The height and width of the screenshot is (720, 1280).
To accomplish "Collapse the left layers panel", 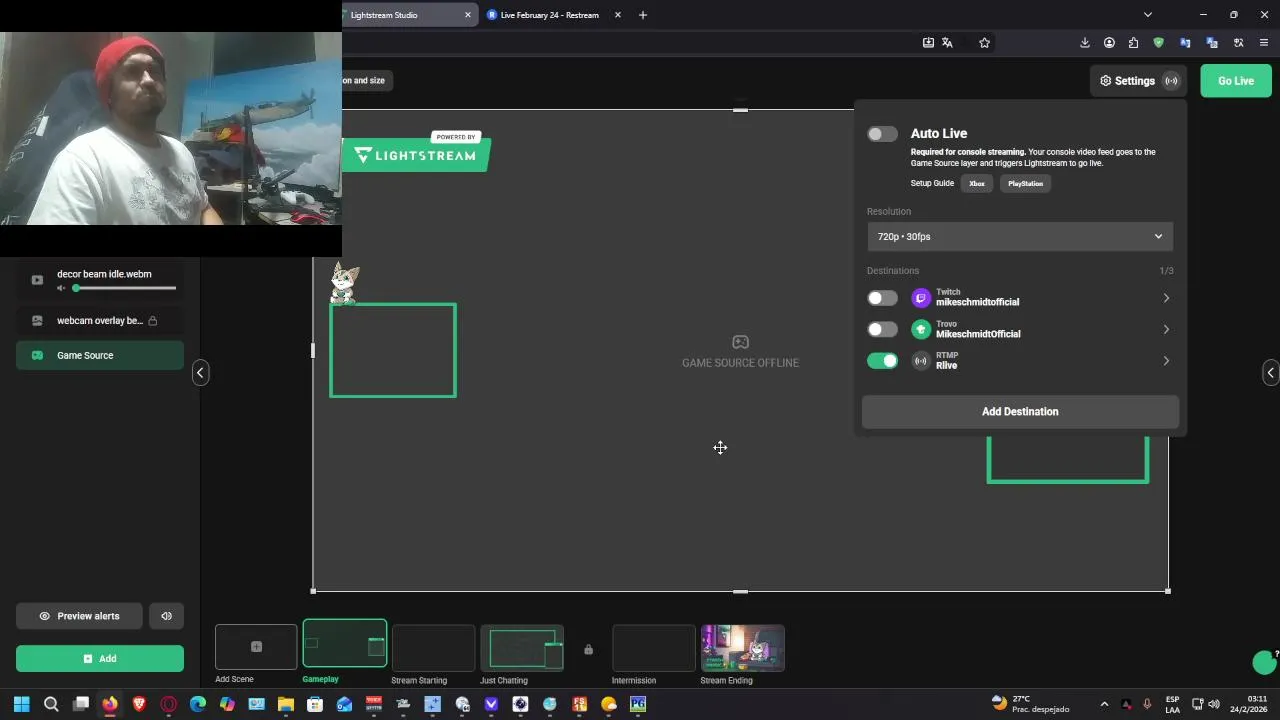I will point(200,372).
